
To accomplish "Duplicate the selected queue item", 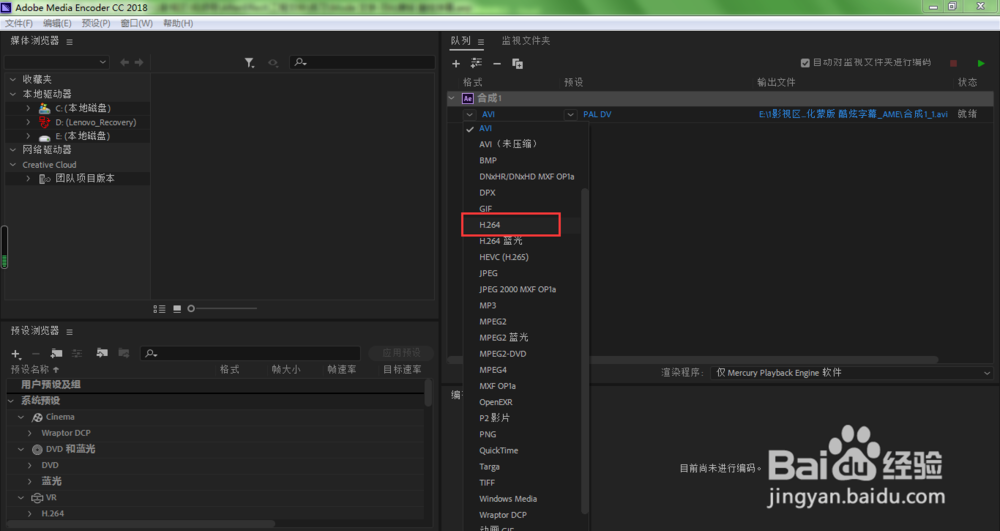I will pyautogui.click(x=517, y=63).
